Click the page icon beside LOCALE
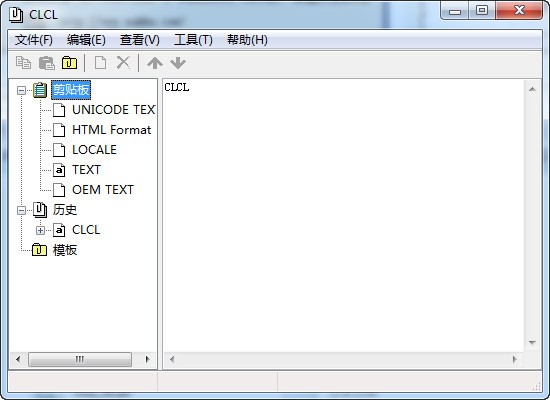The width and height of the screenshot is (550, 400). click(59, 150)
